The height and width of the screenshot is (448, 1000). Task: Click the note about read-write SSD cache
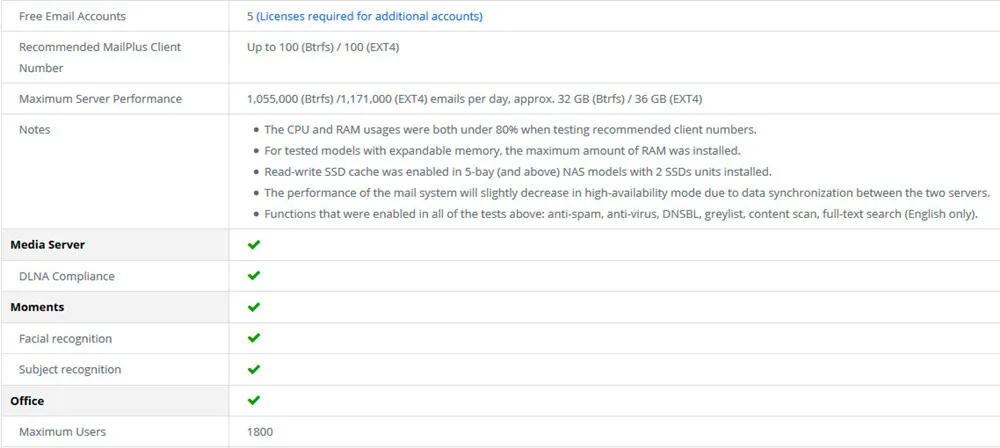pos(518,172)
